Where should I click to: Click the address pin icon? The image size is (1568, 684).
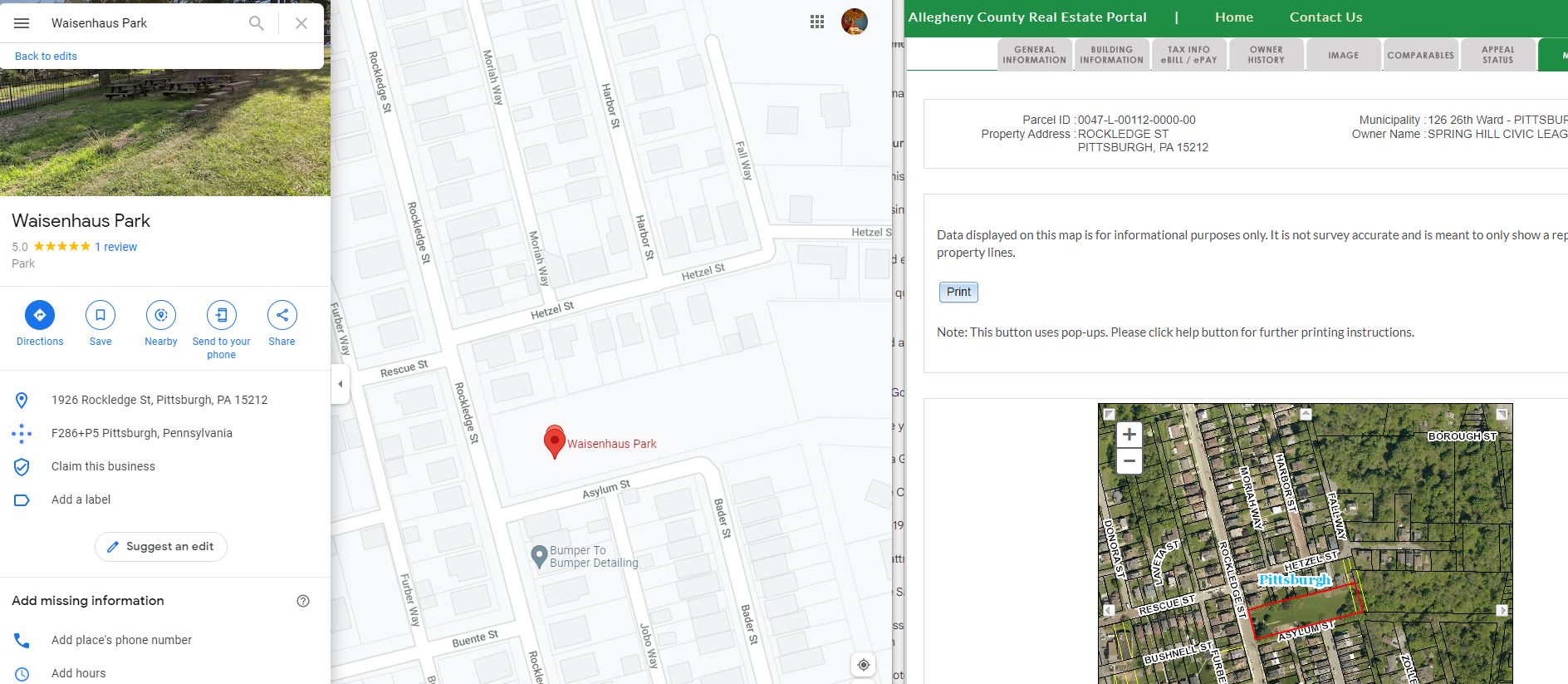point(22,401)
